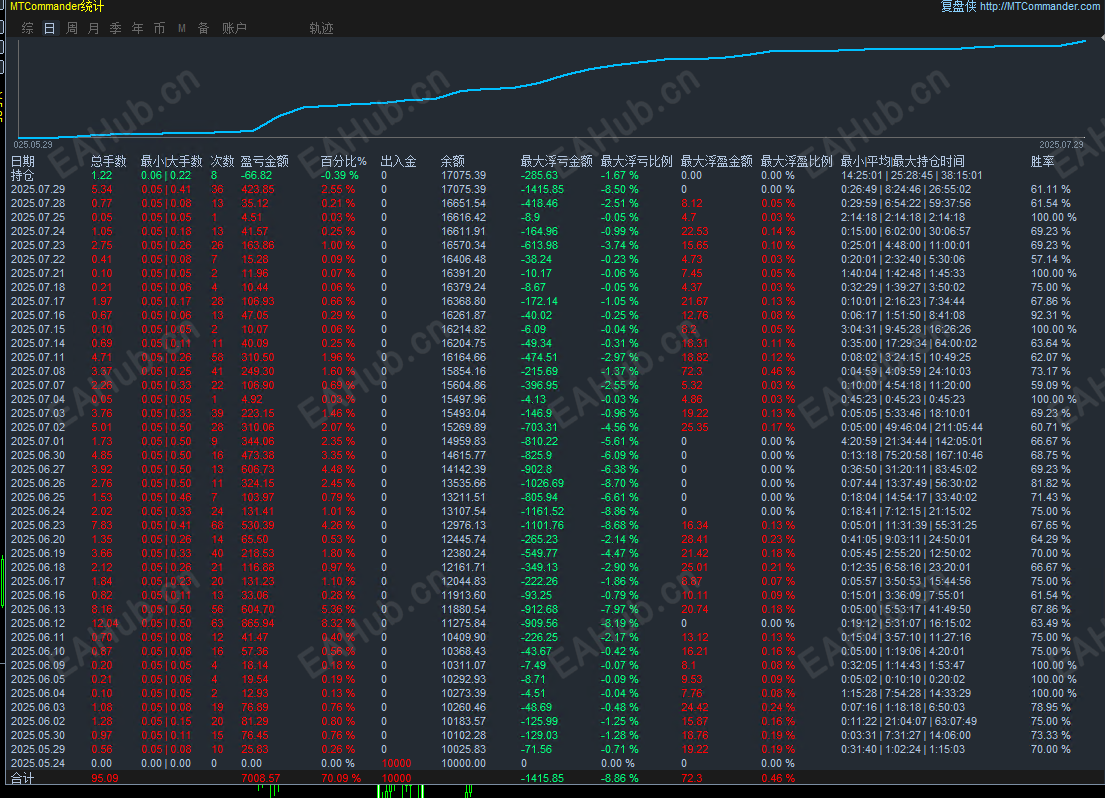Screen dimensions: 1105x798
Task: Click the 10000 deposit in 2025.05.24 row
Action: pyautogui.click(x=396, y=763)
